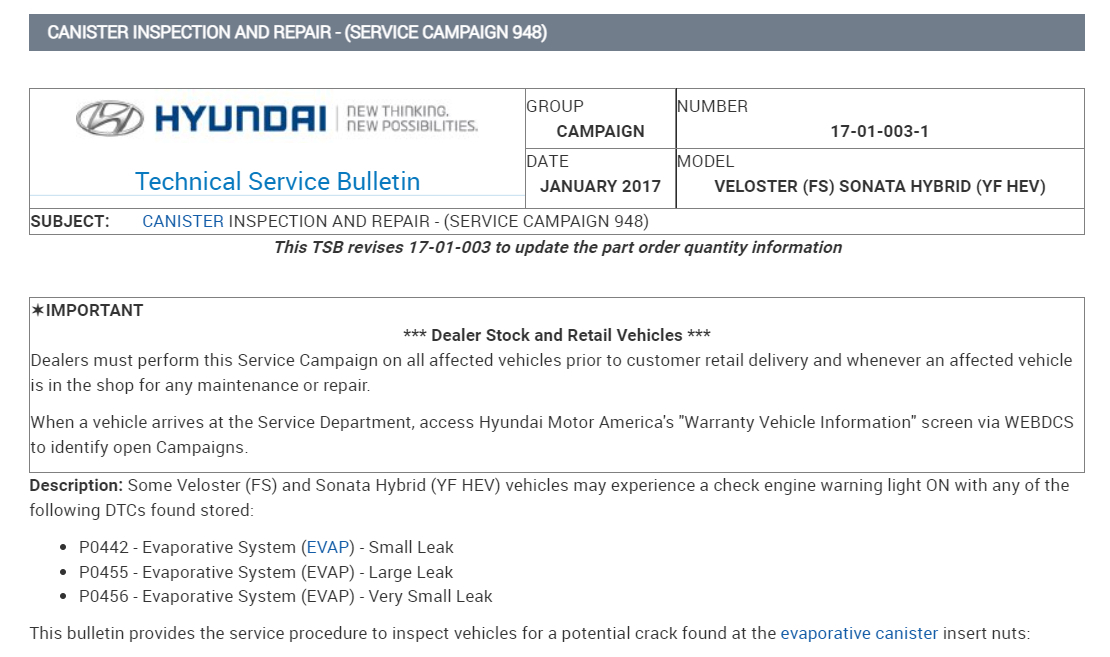Click the italic TSB revision note
Viewport: 1110px width, 657px height.
557,247
